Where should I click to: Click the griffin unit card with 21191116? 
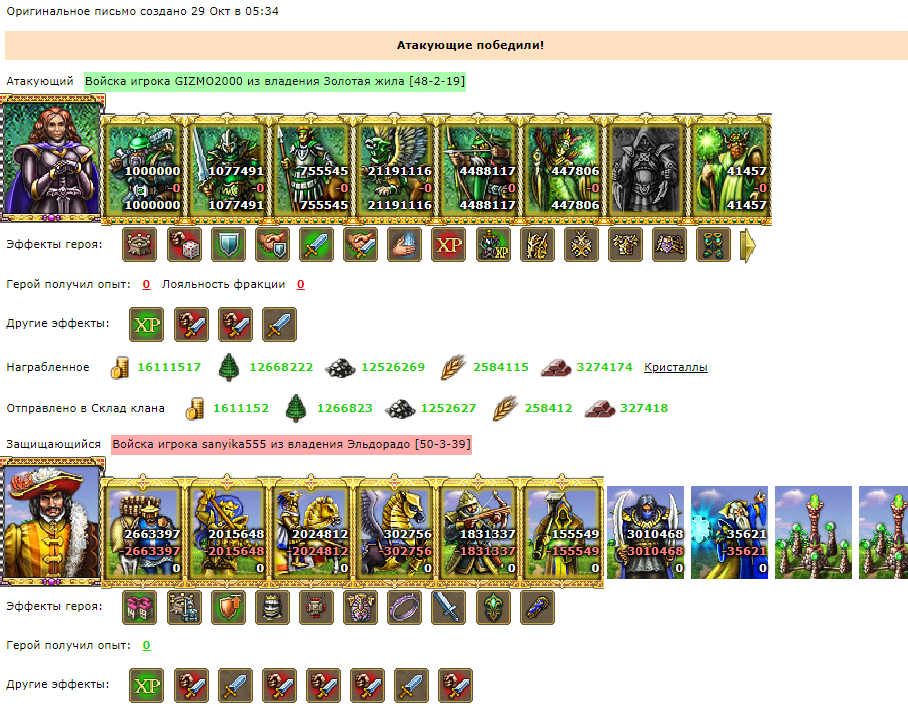(396, 169)
